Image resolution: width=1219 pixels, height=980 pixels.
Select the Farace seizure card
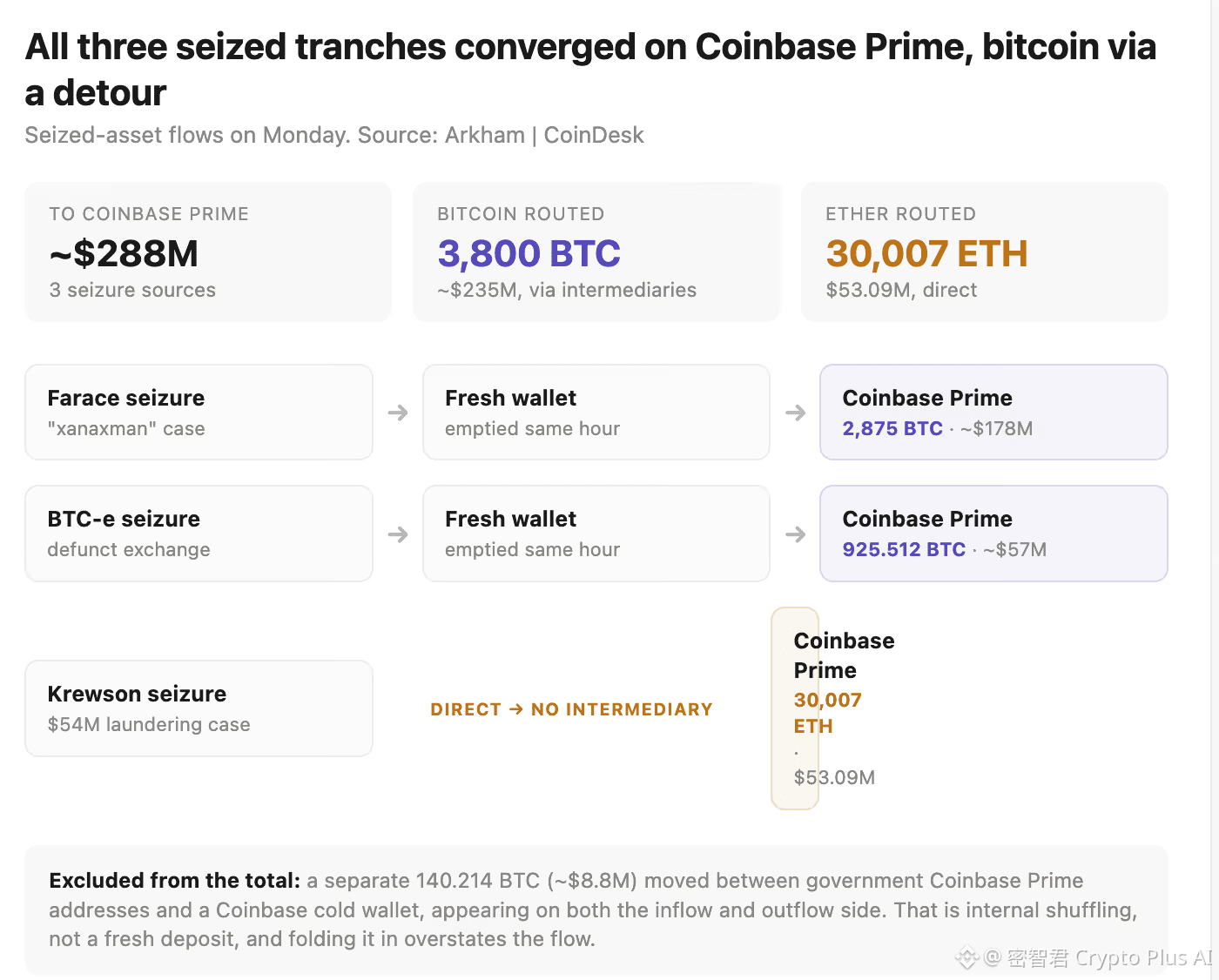point(199,413)
